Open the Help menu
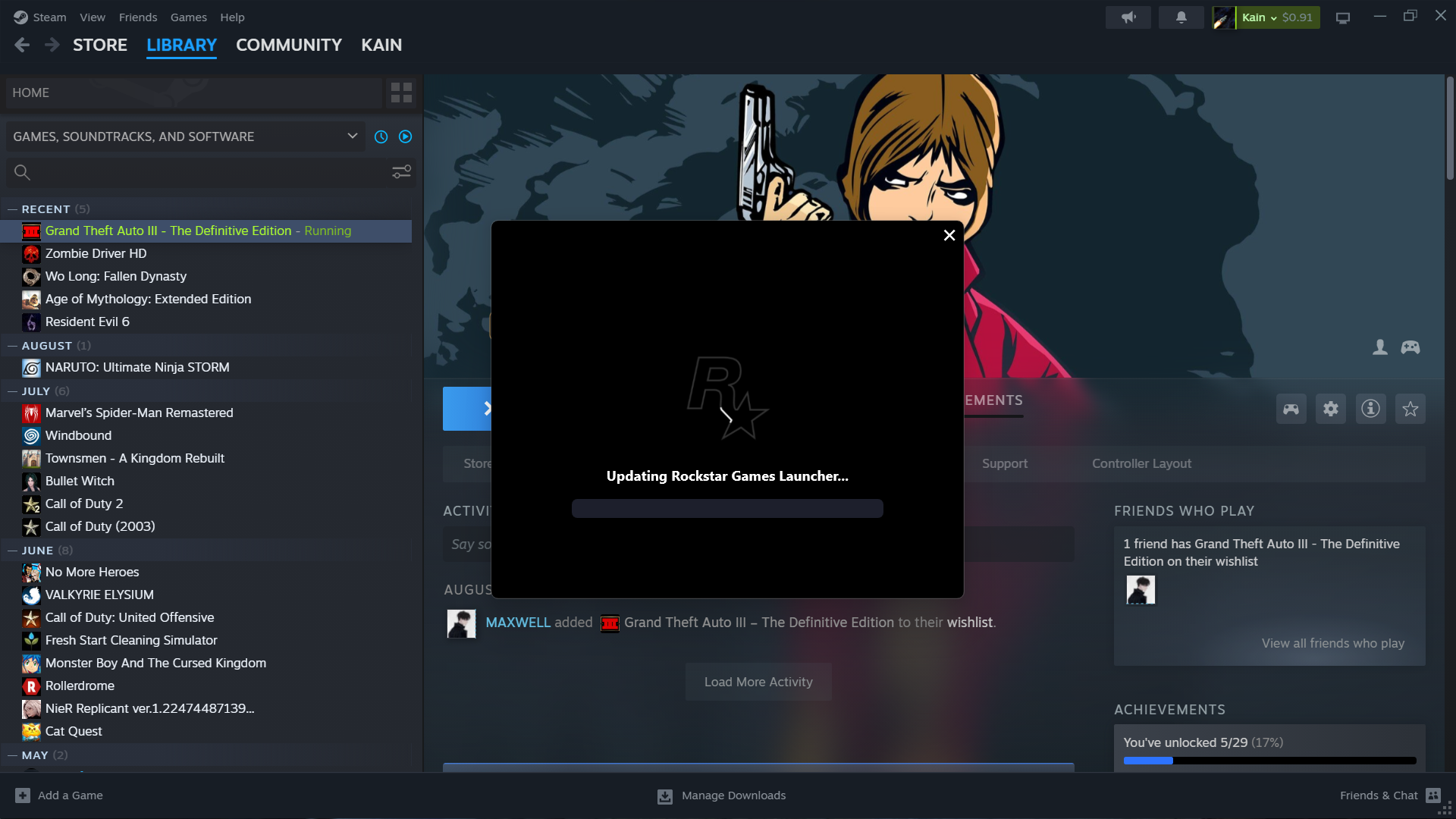 [232, 17]
